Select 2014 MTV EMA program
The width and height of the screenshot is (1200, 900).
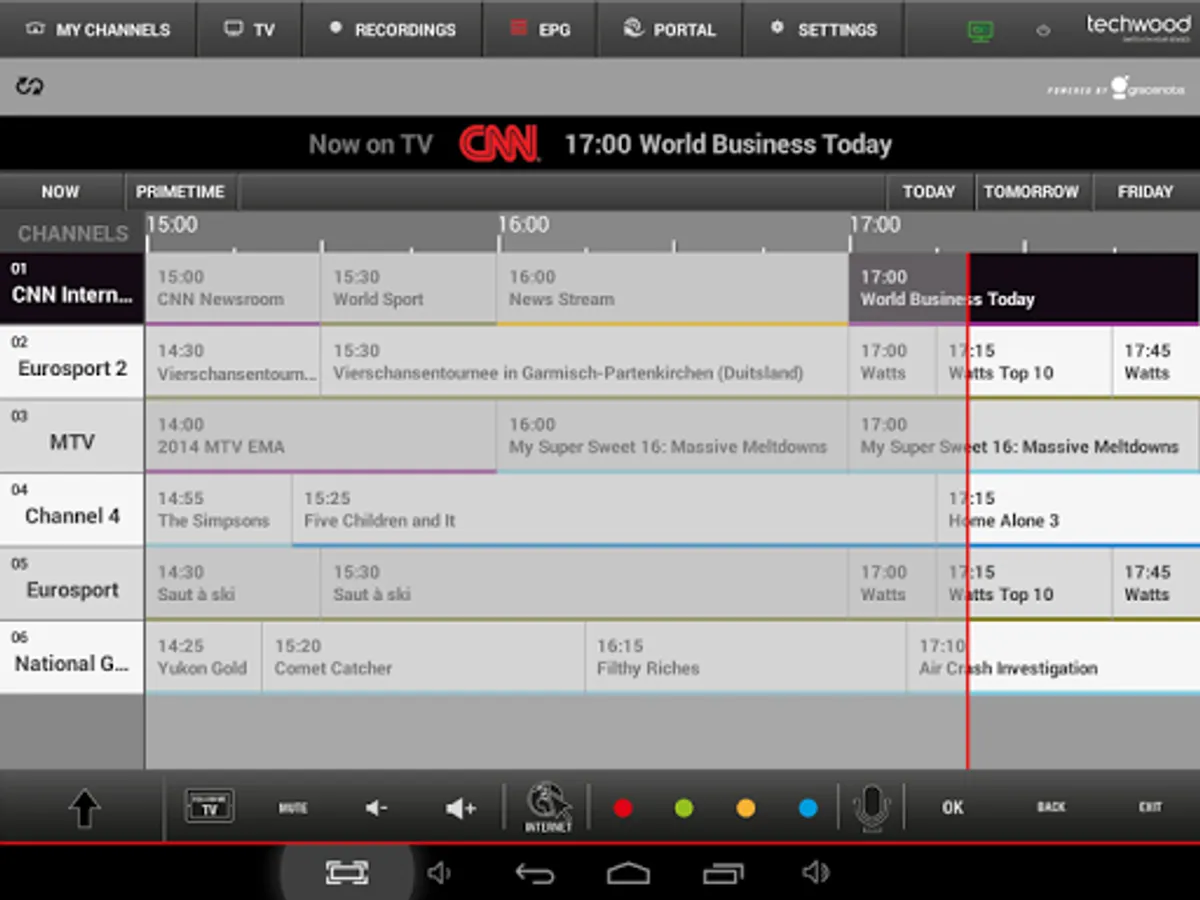[x=321, y=436]
